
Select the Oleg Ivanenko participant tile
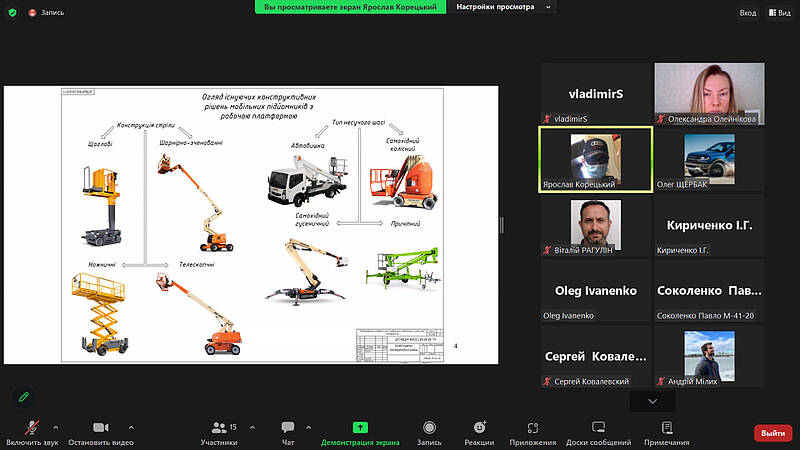[595, 291]
